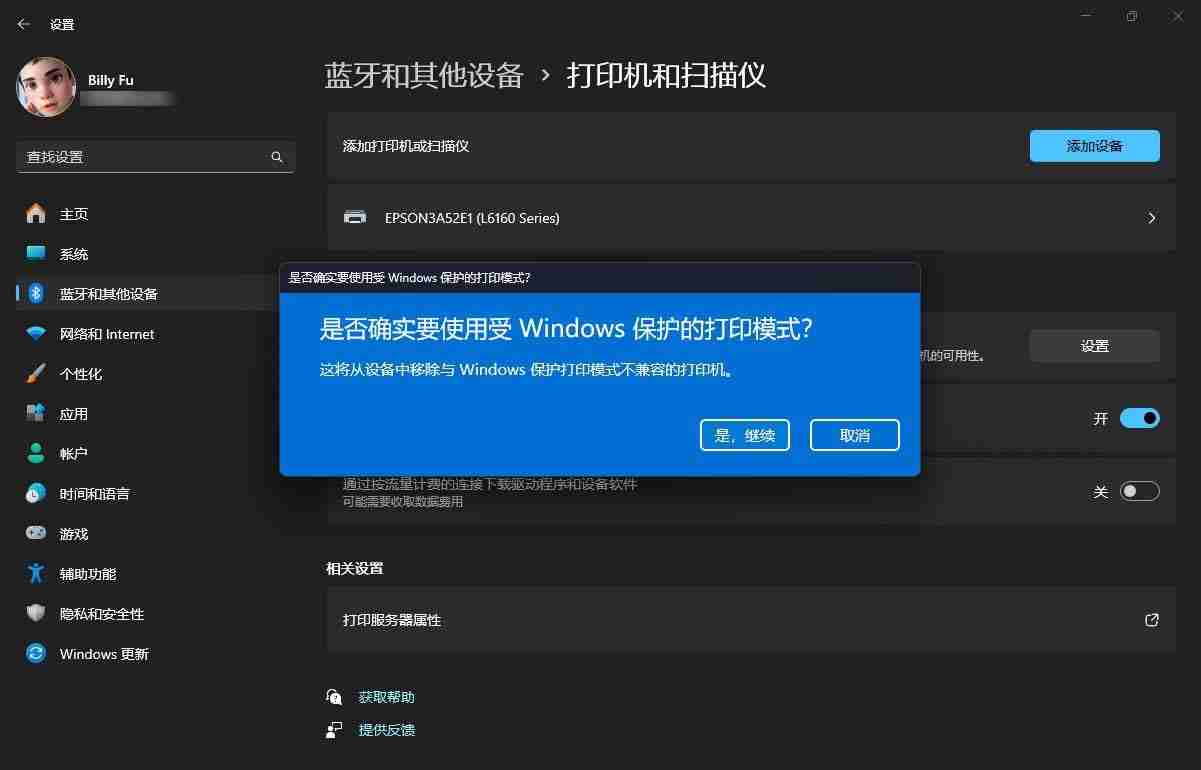Screen dimensions: 1201x770
Task: Enable the metered-connection download toggle marked 关
Action: [x=1139, y=490]
